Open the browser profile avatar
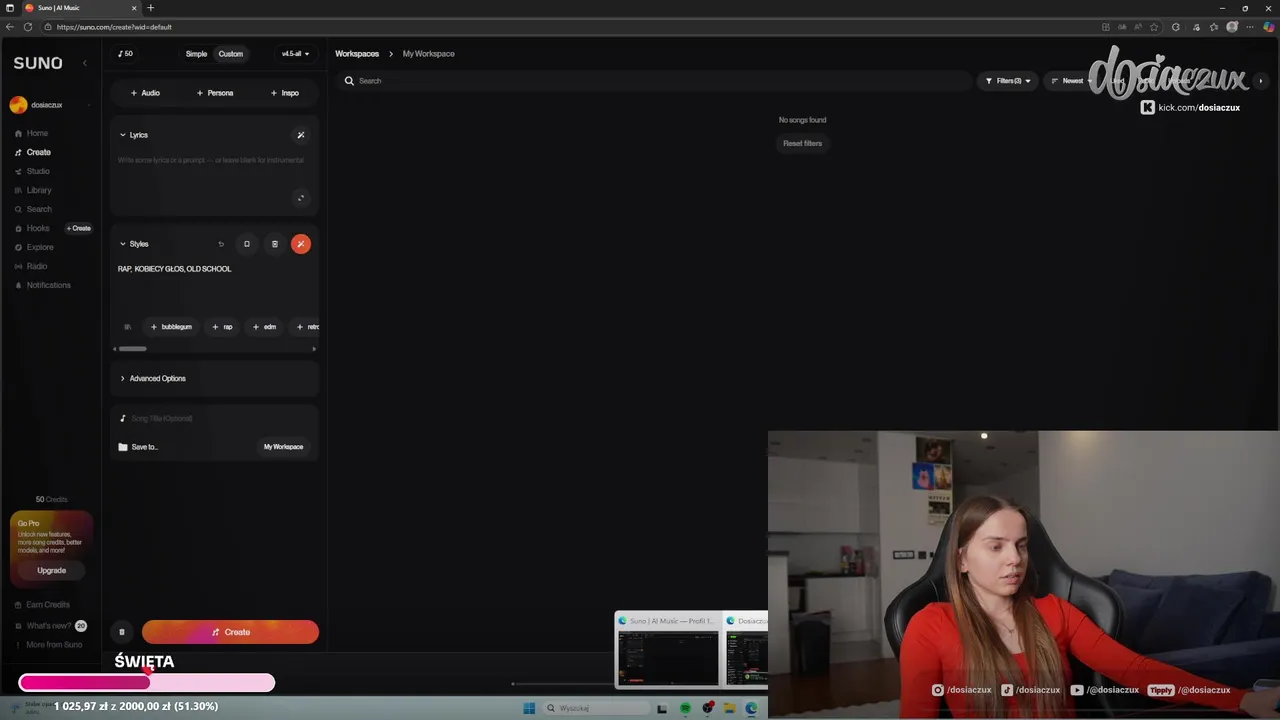 coord(1233,27)
